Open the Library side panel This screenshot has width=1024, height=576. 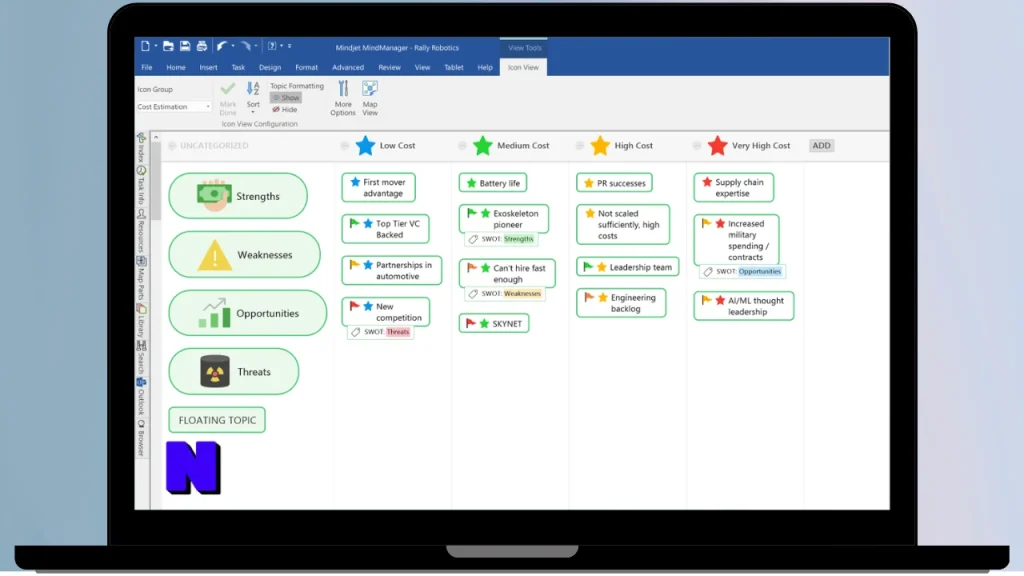click(x=141, y=321)
